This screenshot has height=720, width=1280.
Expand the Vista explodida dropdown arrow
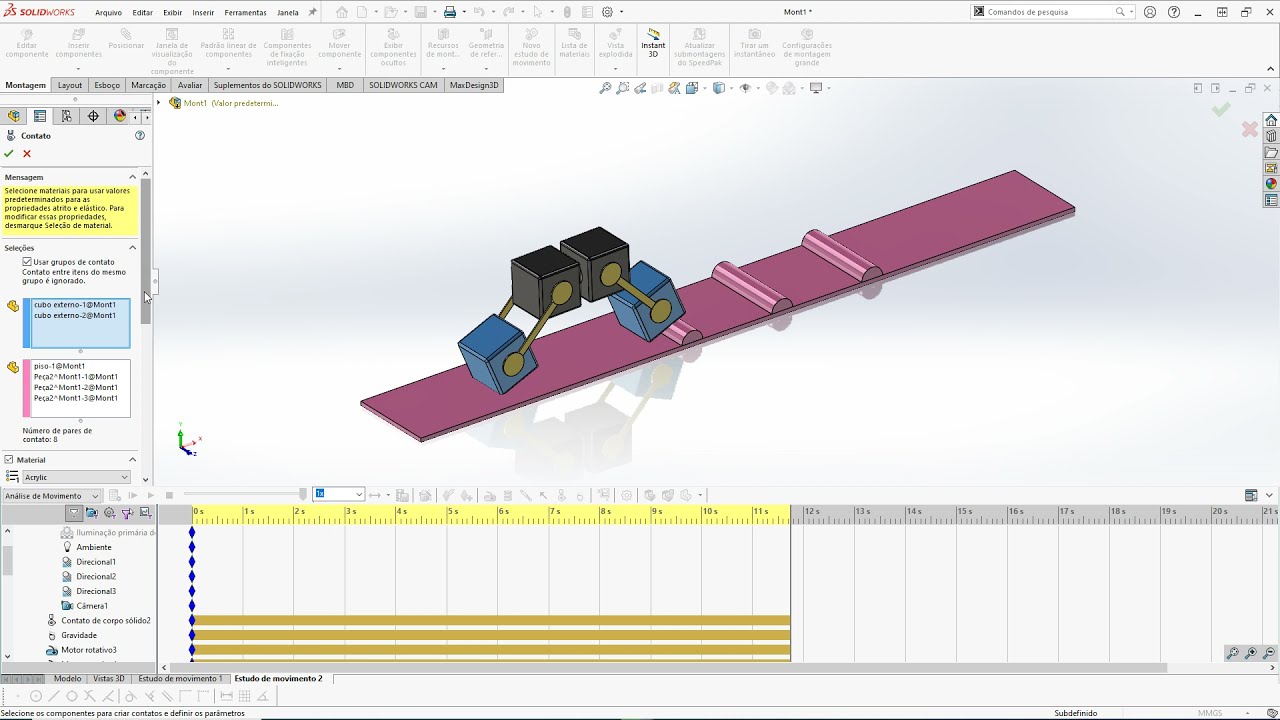coord(616,69)
